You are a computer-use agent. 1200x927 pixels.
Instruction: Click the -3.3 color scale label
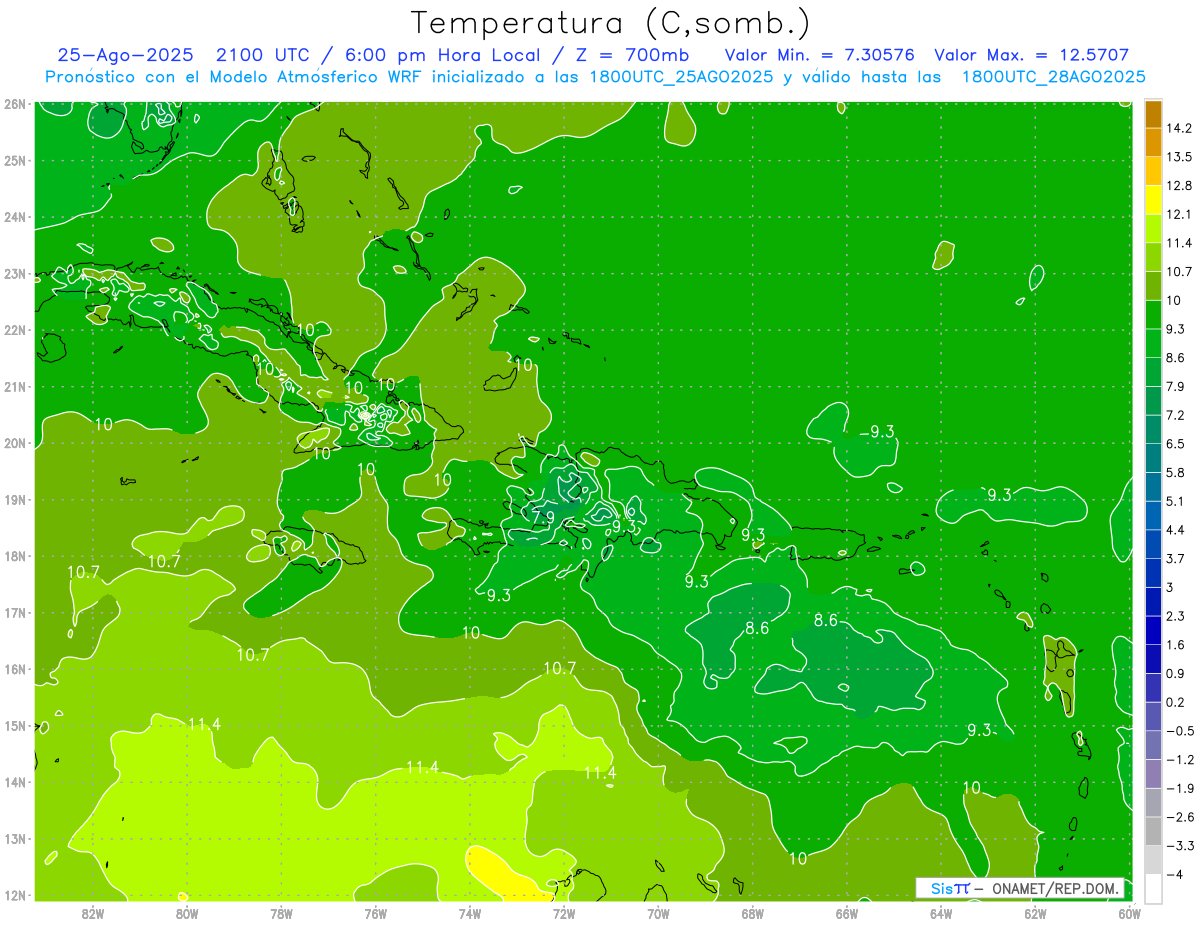pyautogui.click(x=1181, y=845)
